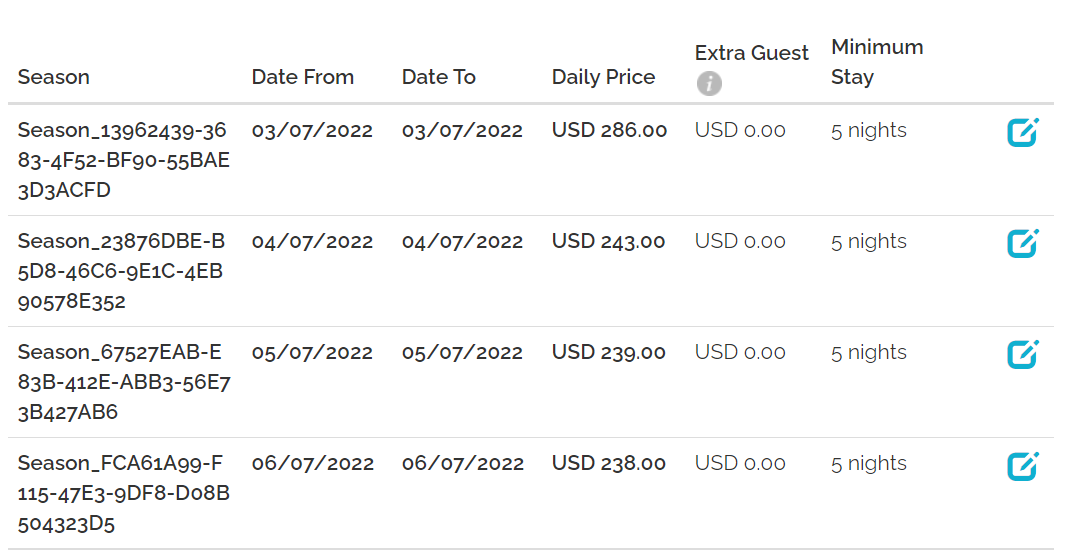The height and width of the screenshot is (552, 1070).
Task: Select season name starting Season_FCA61A99
Action: click(123, 493)
